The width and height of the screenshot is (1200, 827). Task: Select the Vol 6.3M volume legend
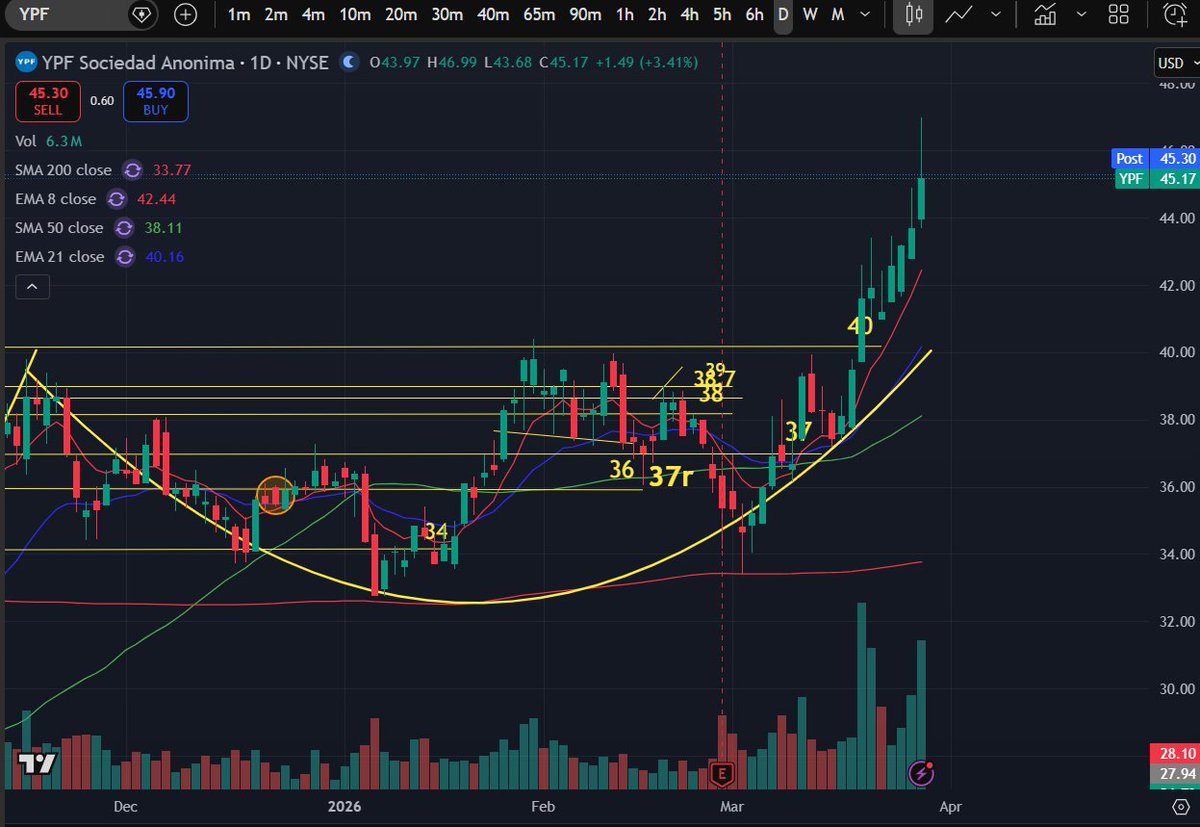click(48, 142)
